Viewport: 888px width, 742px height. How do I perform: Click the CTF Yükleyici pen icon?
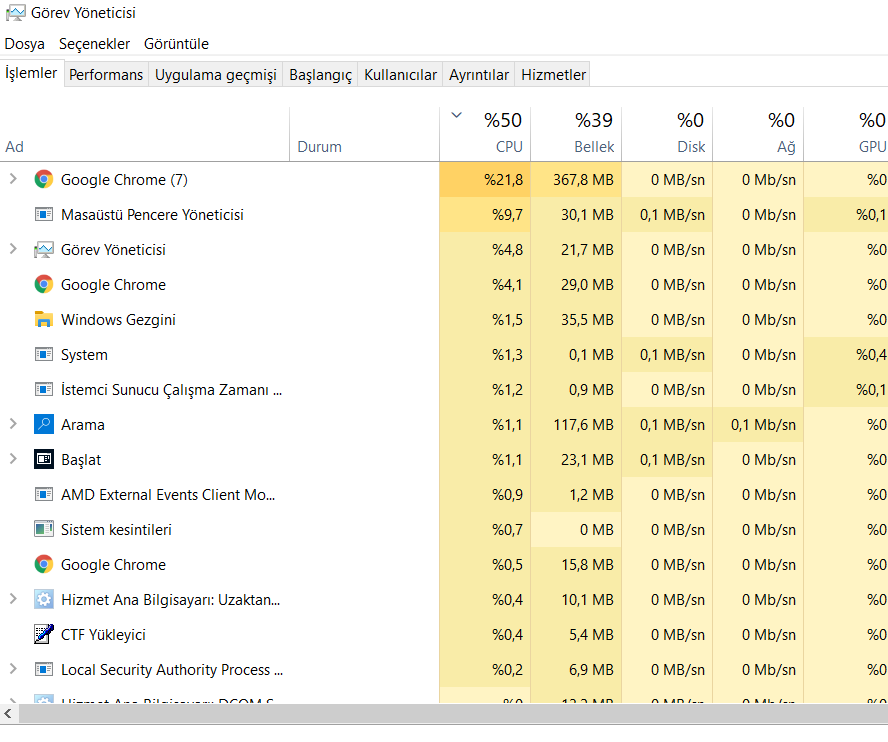(44, 634)
